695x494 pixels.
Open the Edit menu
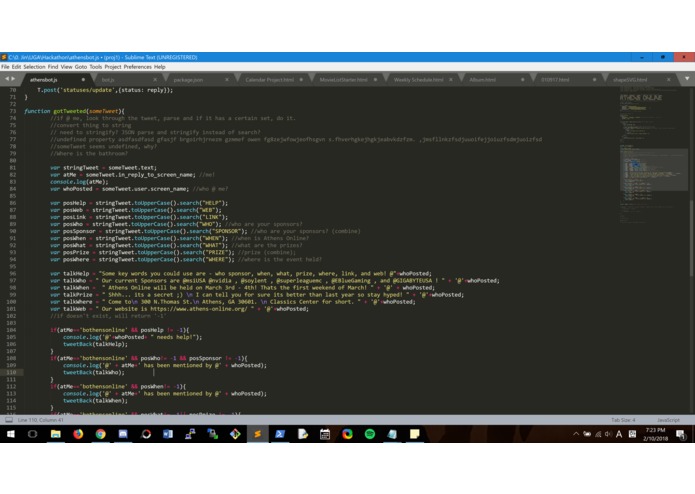click(16, 67)
